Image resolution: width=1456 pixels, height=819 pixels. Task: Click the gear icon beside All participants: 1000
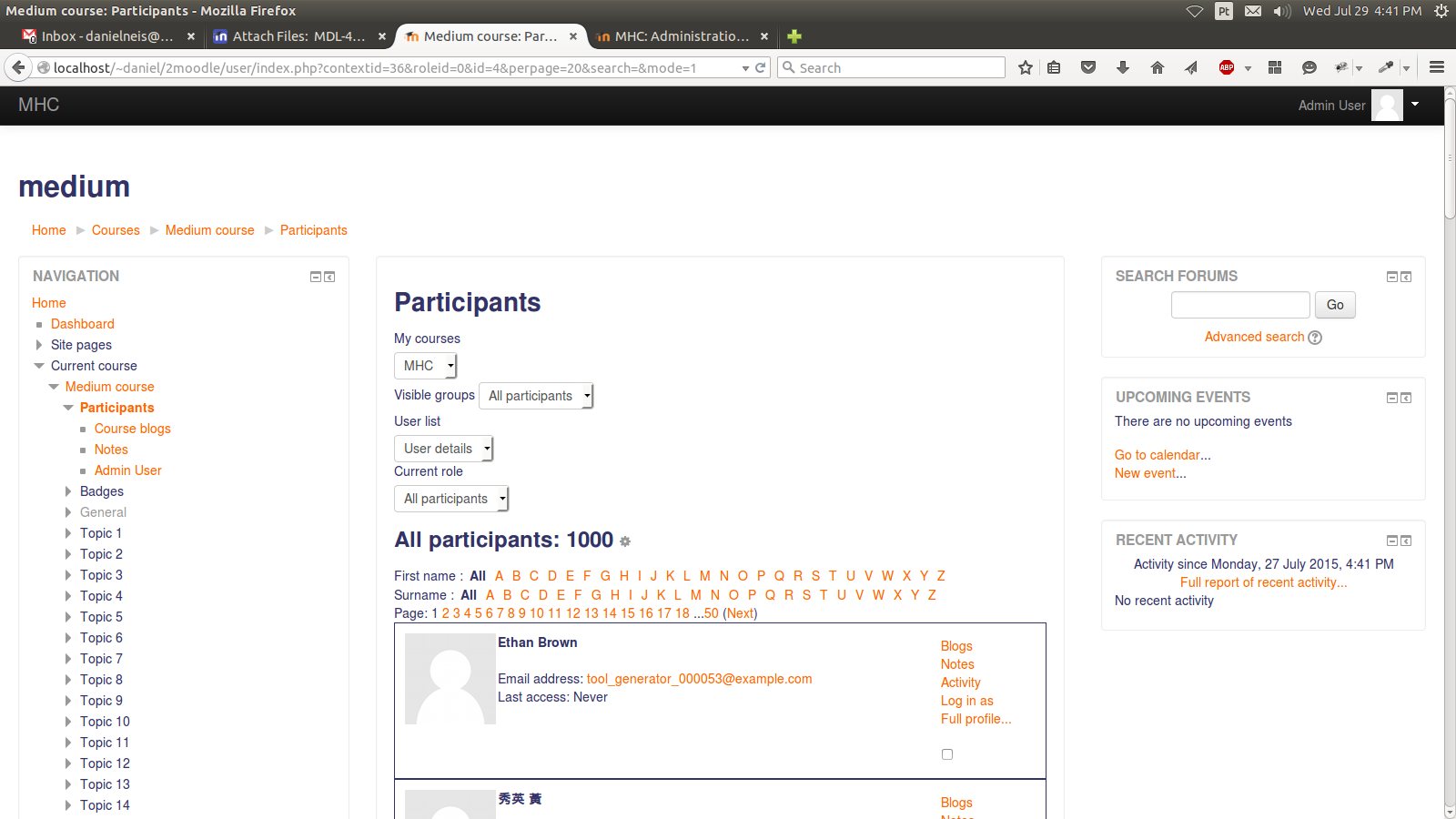(x=625, y=541)
